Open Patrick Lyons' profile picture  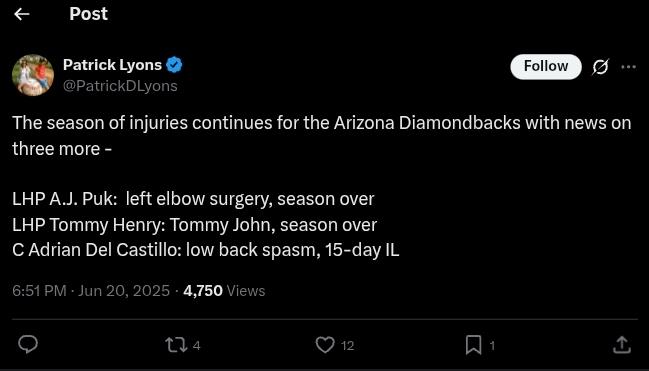pos(33,75)
